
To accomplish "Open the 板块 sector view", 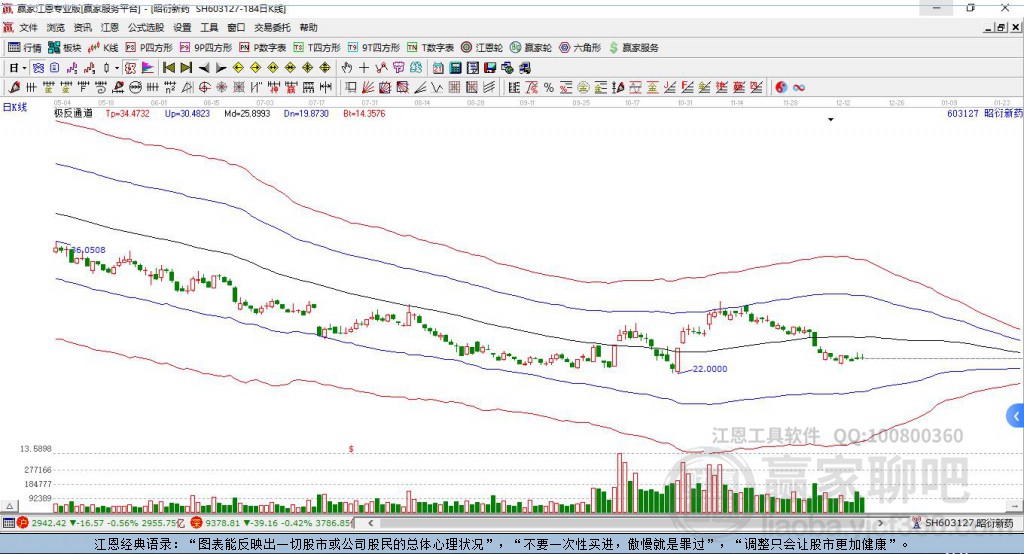I will click(x=65, y=48).
